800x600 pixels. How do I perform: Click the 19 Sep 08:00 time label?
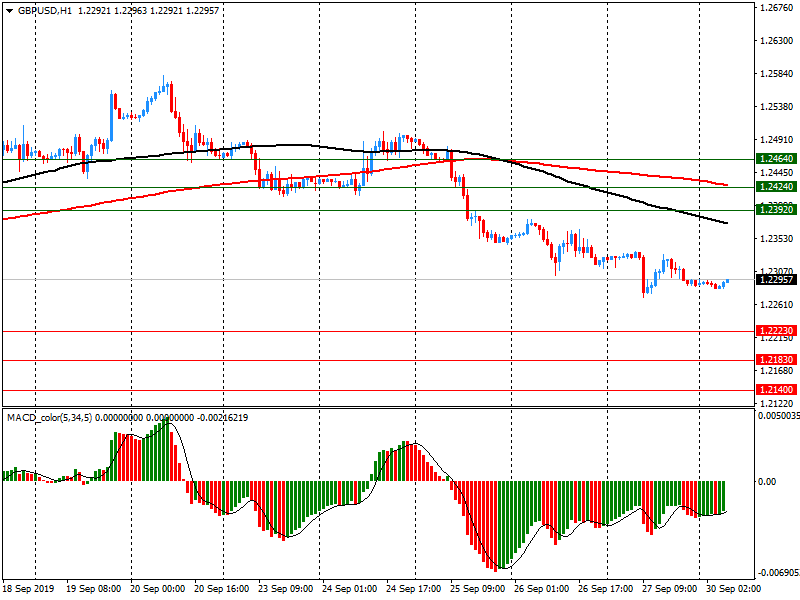pos(93,589)
